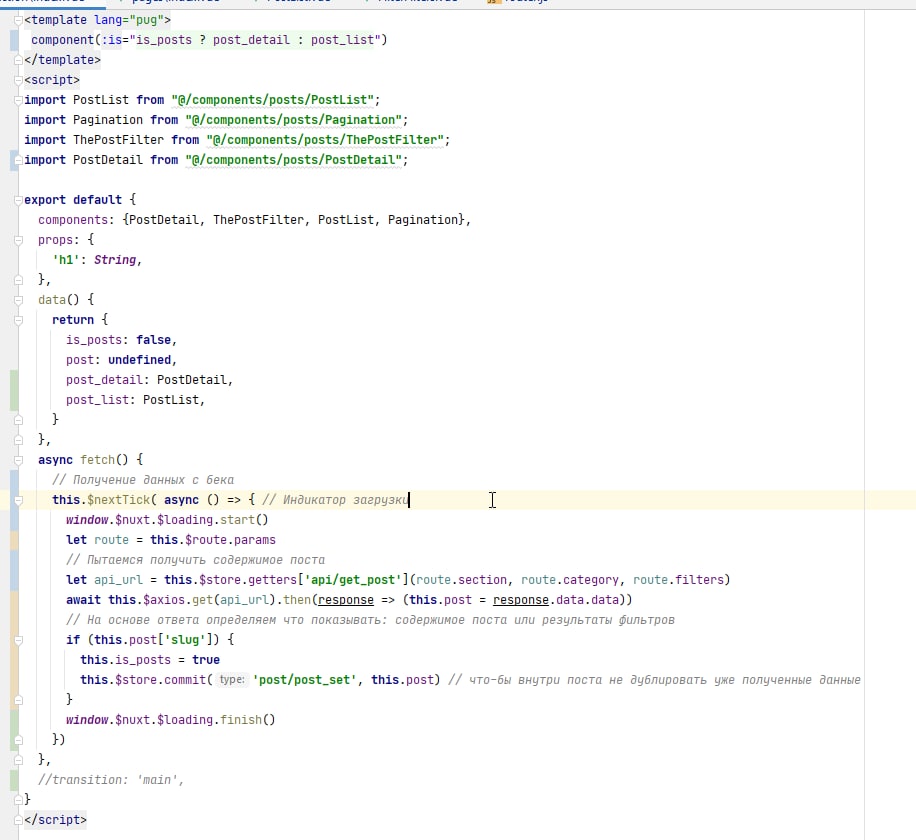Click the 'type:' parameter hint in commit call
Viewport: 916px width, 840px height.
(231, 680)
